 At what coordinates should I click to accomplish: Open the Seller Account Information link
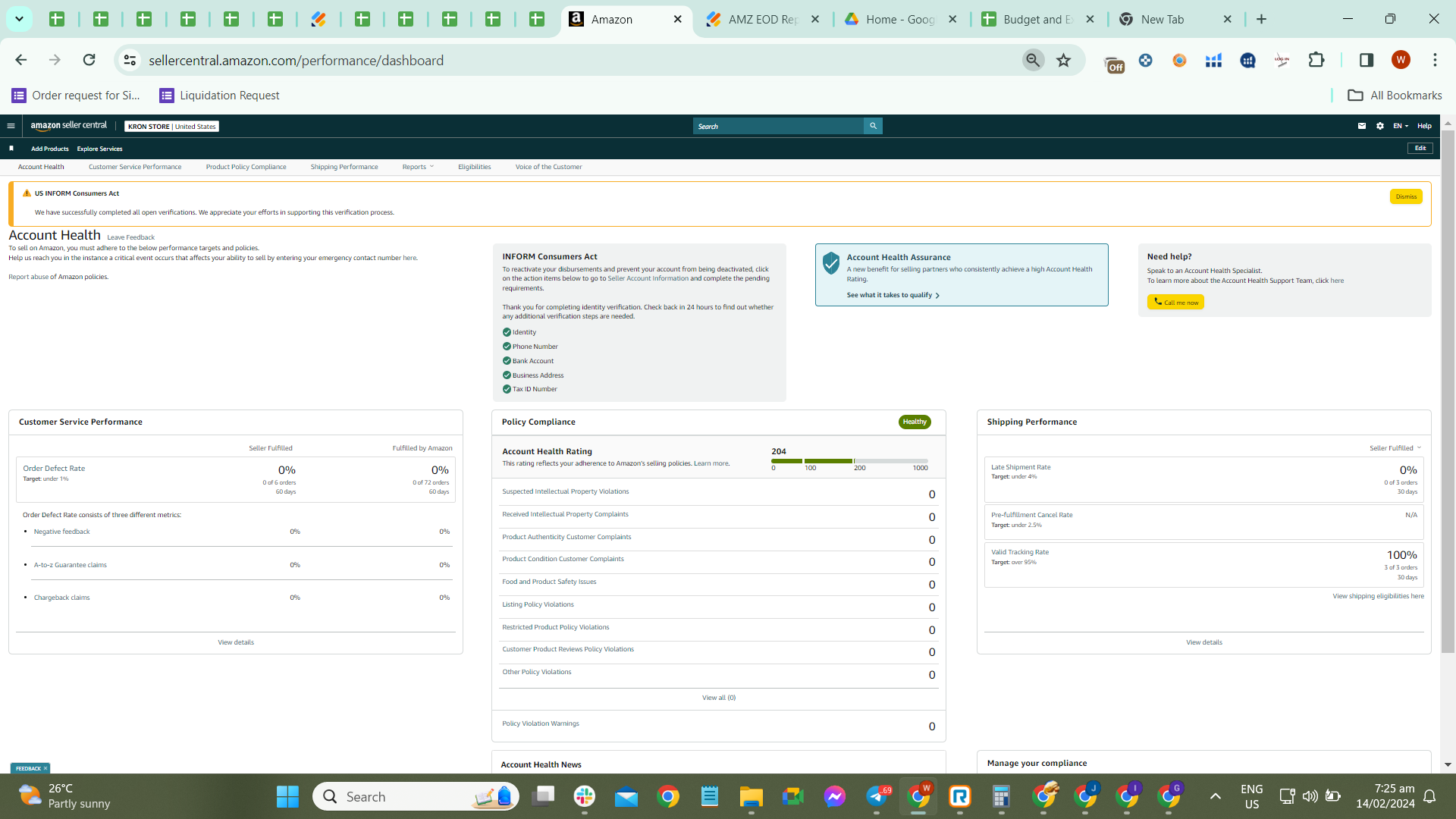point(648,278)
